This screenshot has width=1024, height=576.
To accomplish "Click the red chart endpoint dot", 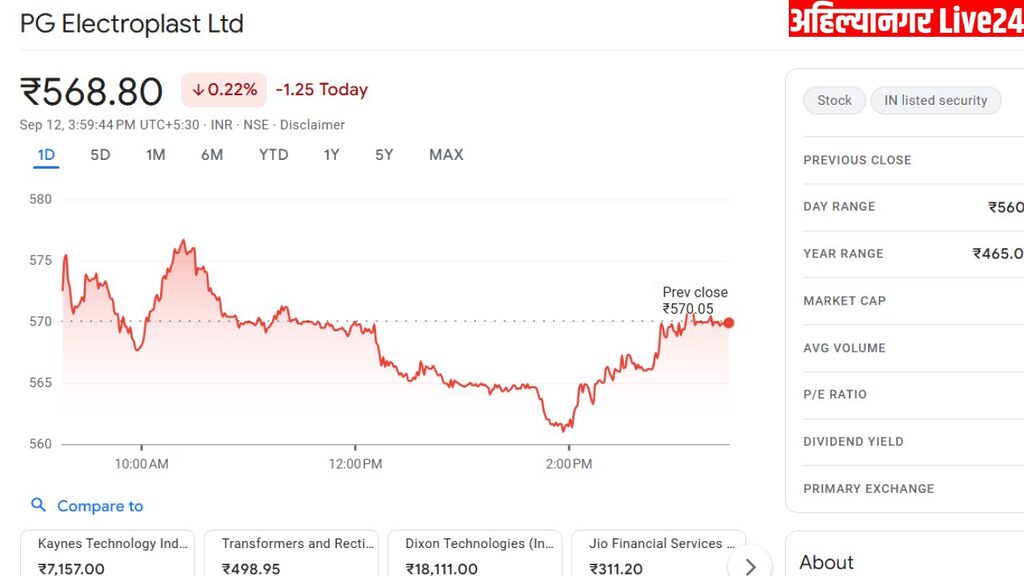I will tap(729, 323).
